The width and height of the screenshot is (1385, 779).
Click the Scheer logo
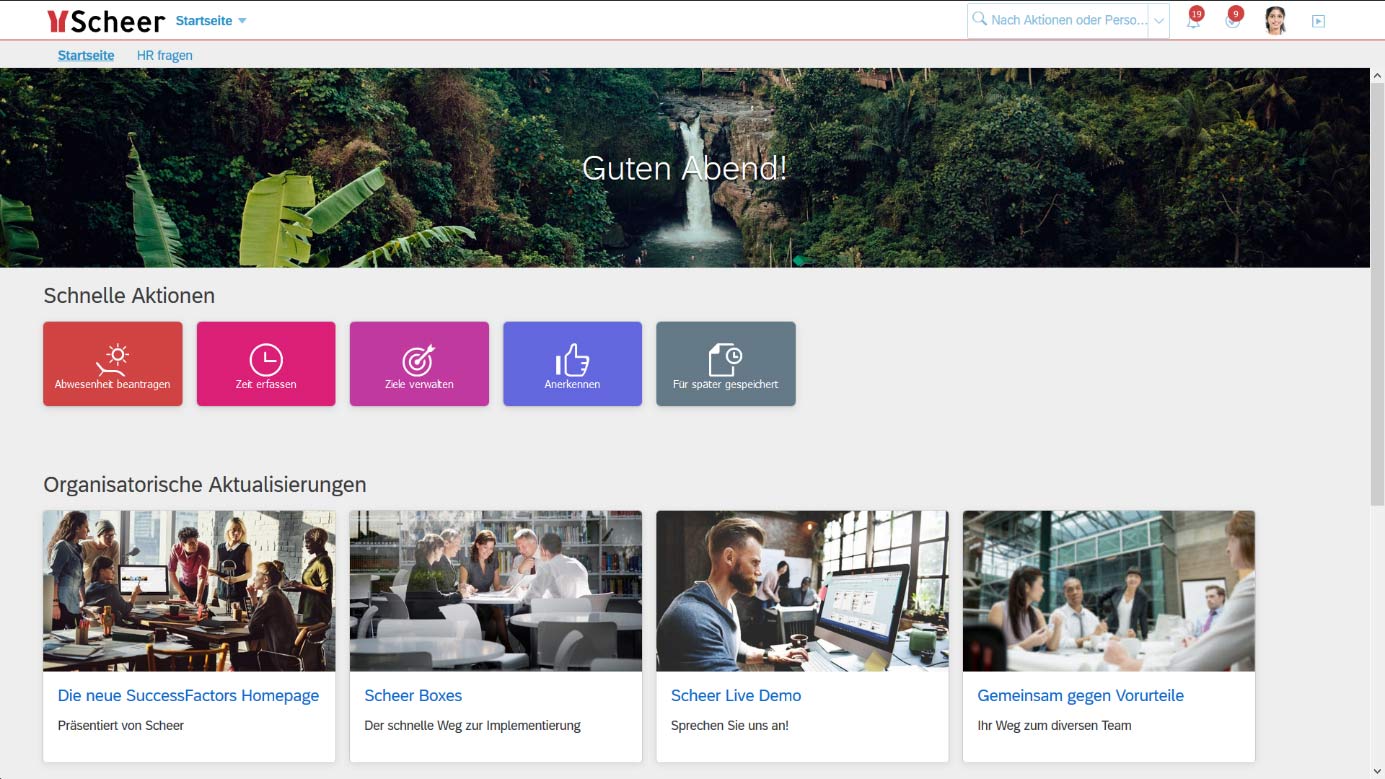click(105, 20)
